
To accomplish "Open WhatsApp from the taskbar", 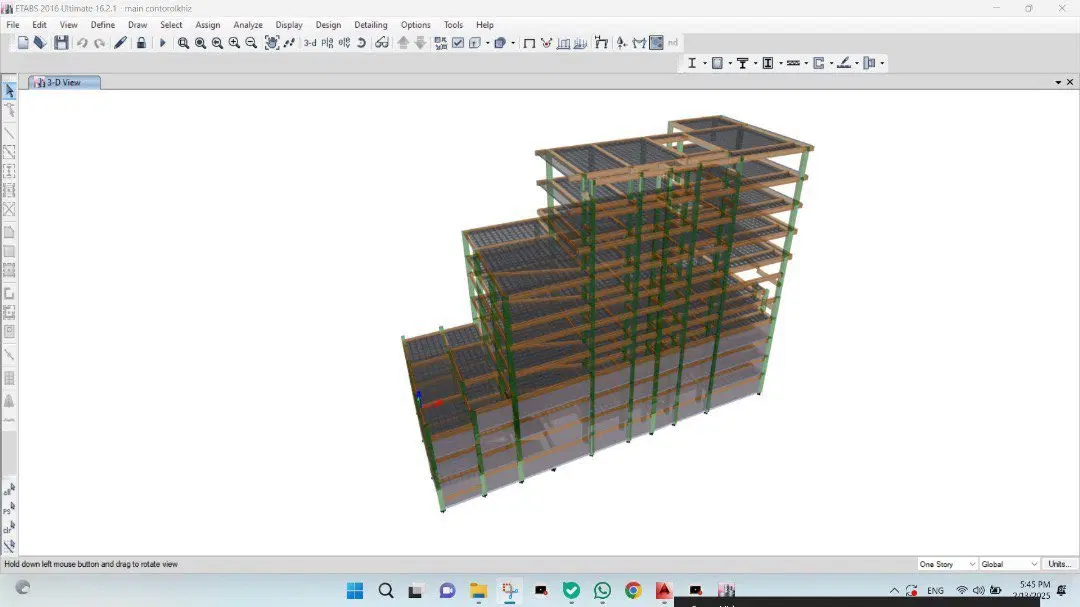I will [x=603, y=590].
